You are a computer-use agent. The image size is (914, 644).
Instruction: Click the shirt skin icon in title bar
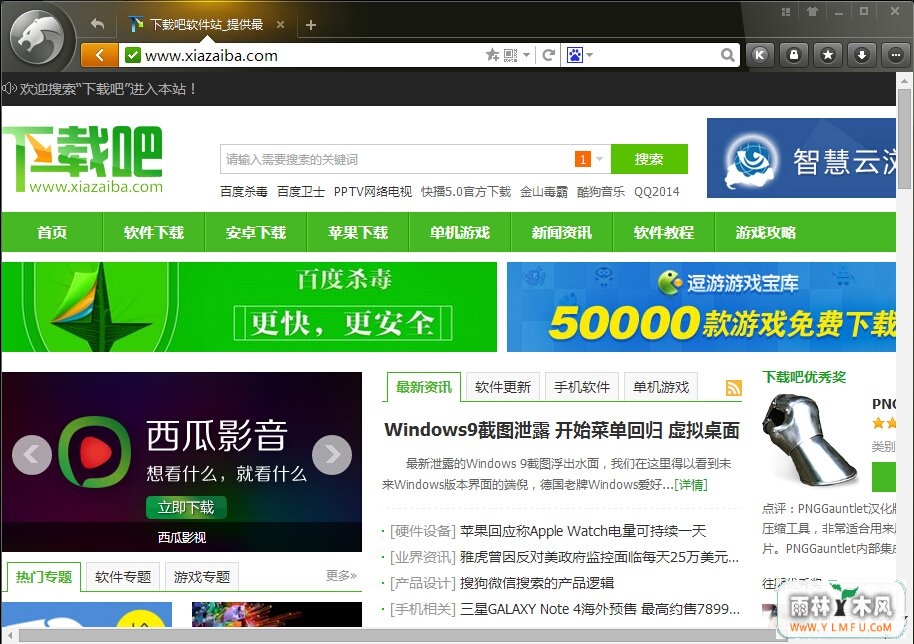point(812,12)
